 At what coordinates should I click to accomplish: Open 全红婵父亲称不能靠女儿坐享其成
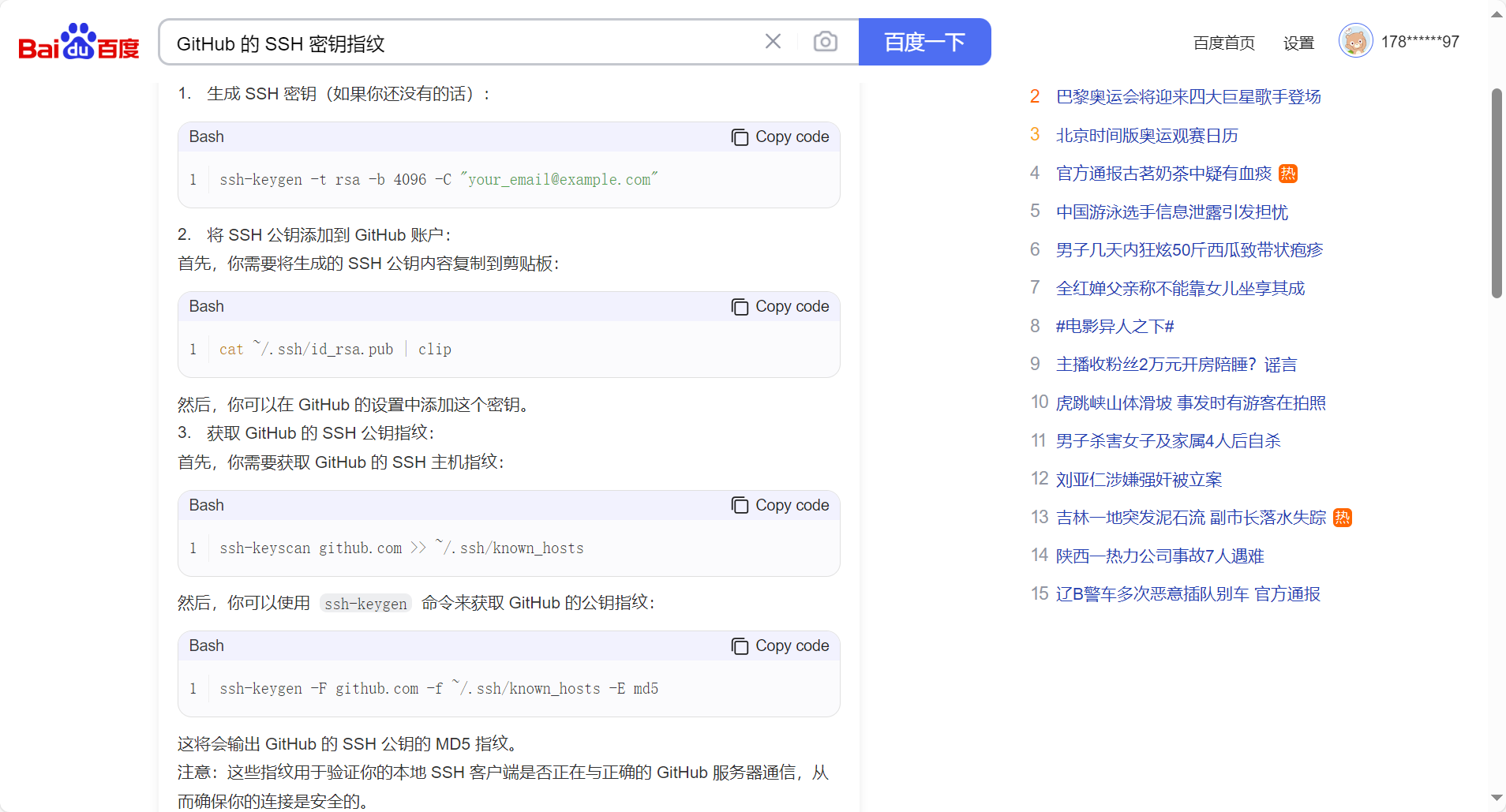(1180, 289)
